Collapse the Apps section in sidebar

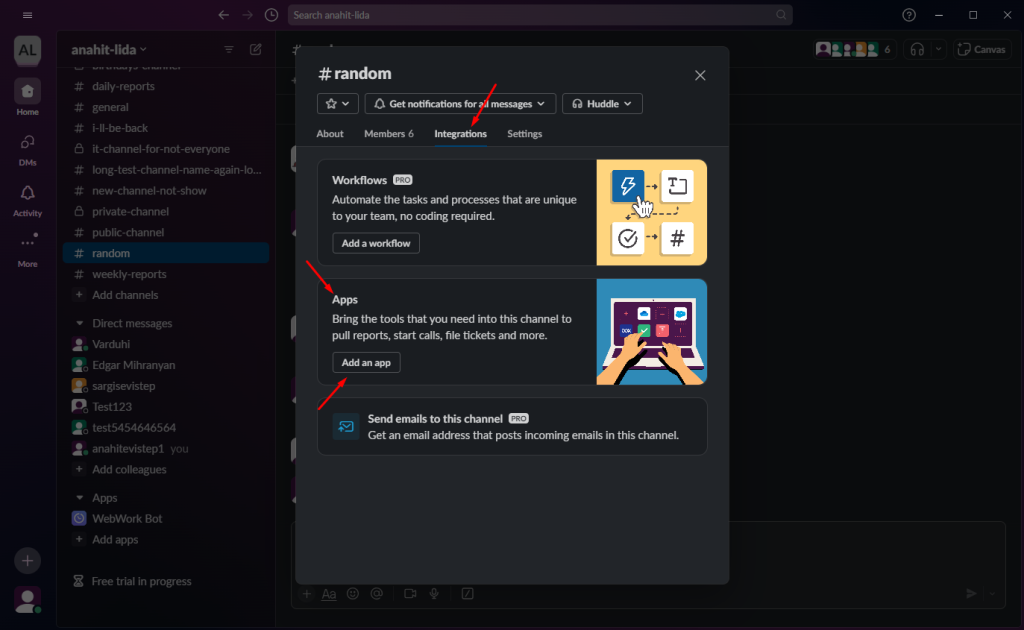80,497
